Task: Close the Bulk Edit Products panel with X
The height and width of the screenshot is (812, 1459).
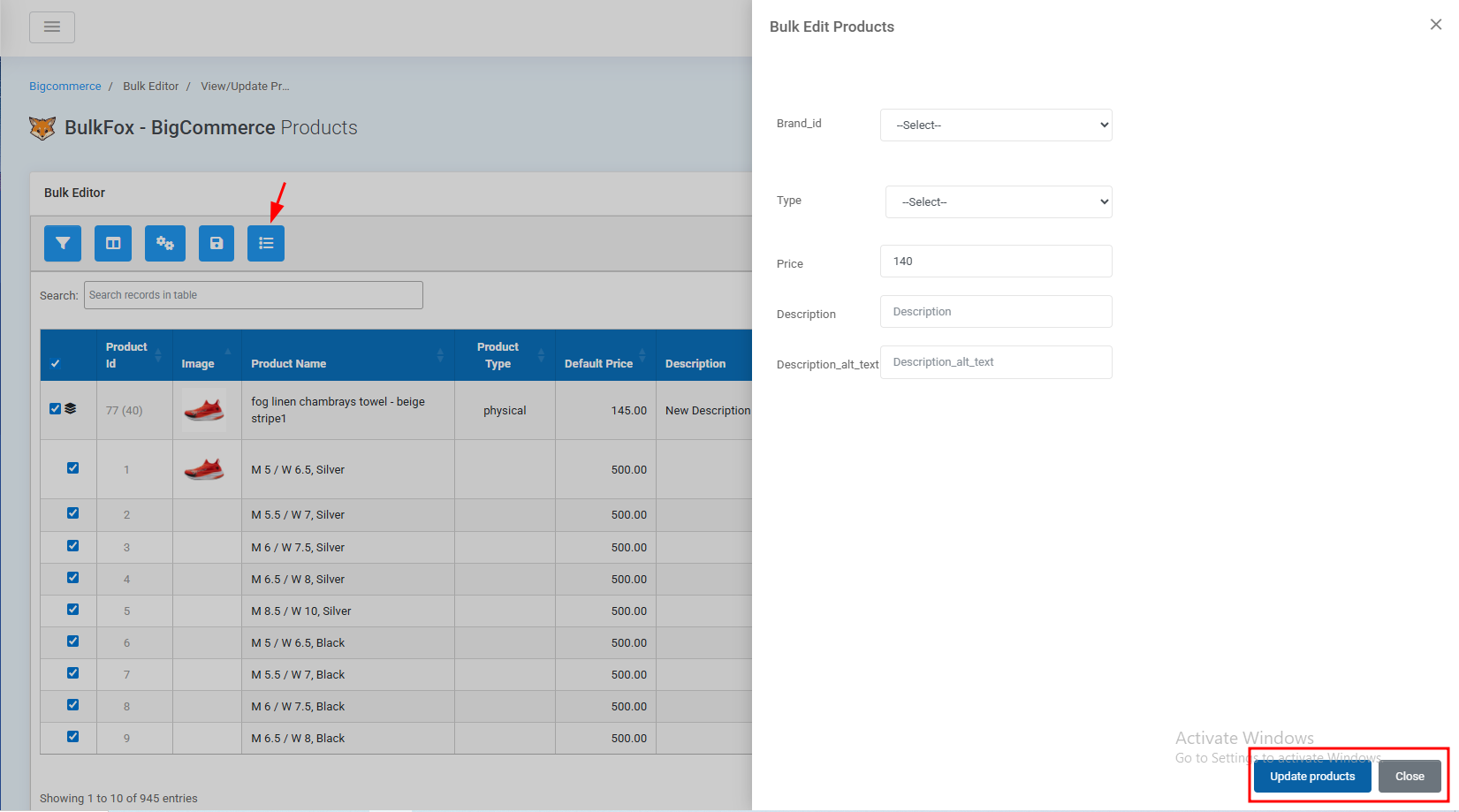Action: (x=1436, y=25)
